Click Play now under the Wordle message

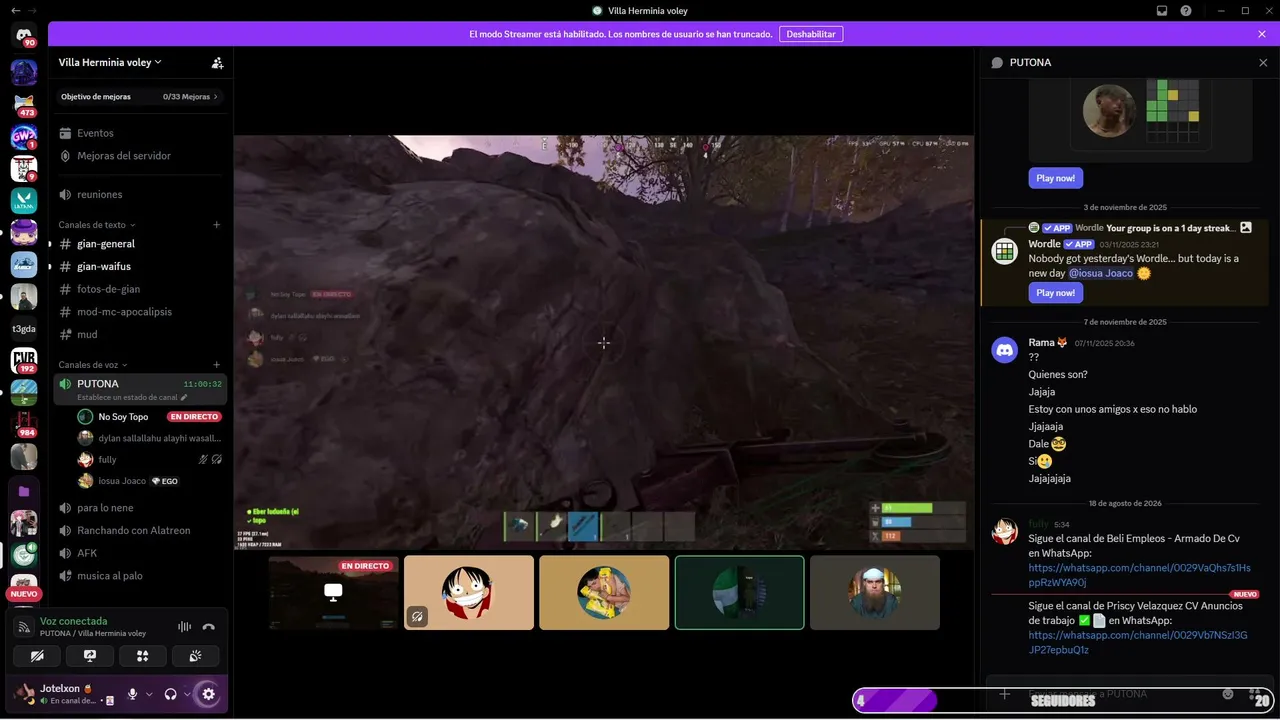(x=1055, y=293)
